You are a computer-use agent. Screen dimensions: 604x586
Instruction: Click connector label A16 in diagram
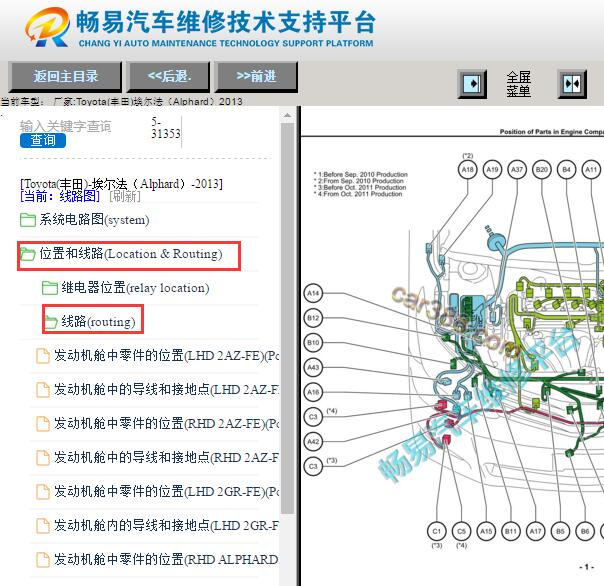[x=313, y=392]
